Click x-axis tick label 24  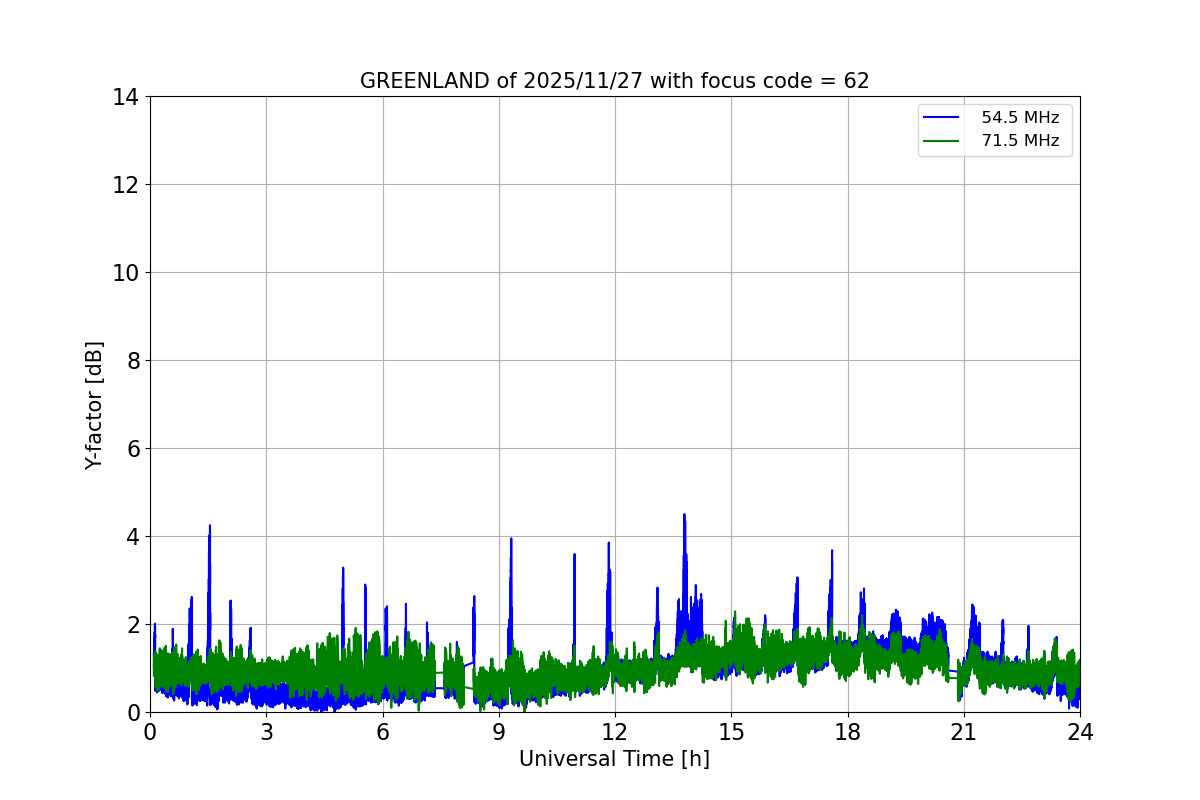click(1080, 732)
